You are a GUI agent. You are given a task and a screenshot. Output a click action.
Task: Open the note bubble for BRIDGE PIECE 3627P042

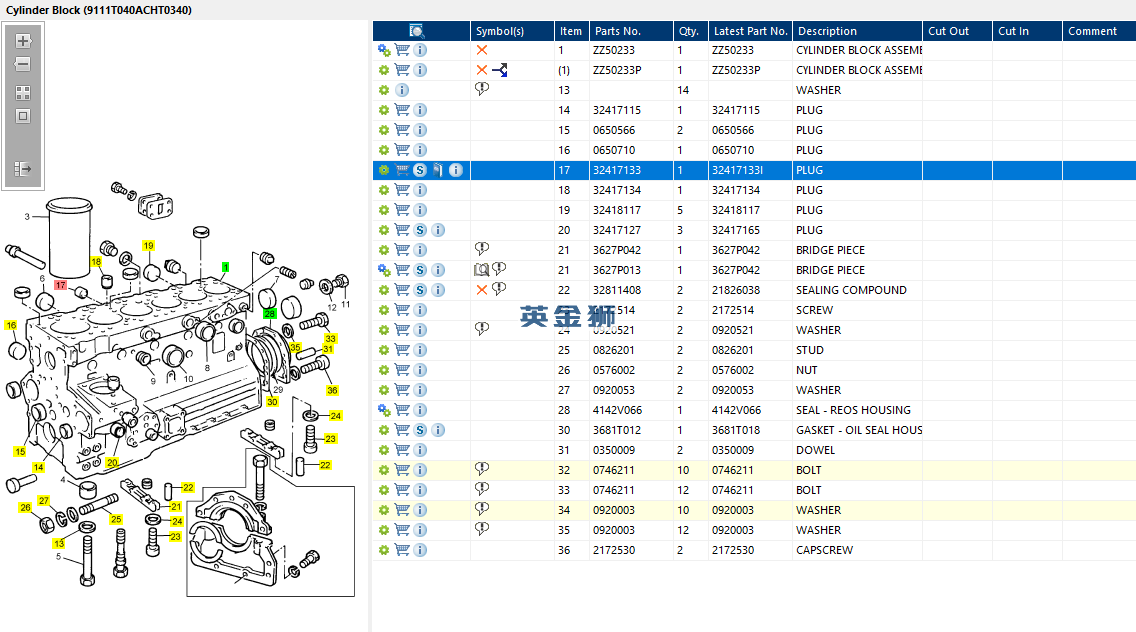pyautogui.click(x=482, y=249)
